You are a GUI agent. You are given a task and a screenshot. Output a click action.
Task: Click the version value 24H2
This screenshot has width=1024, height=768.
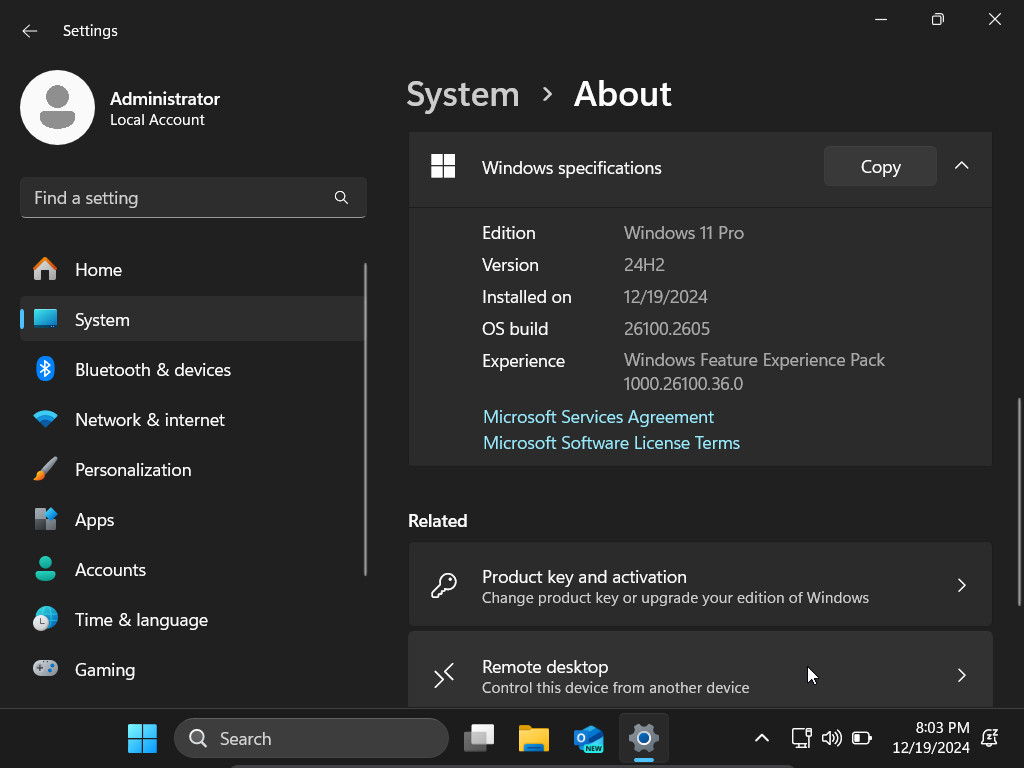pyautogui.click(x=644, y=265)
